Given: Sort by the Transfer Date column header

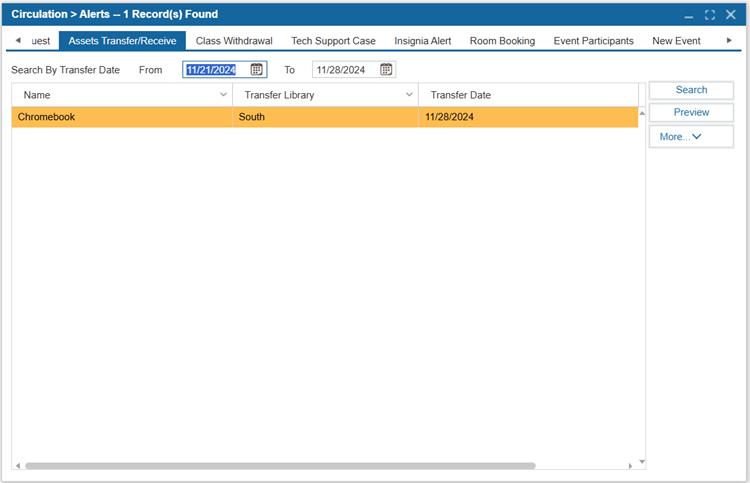Looking at the screenshot, I should point(529,95).
